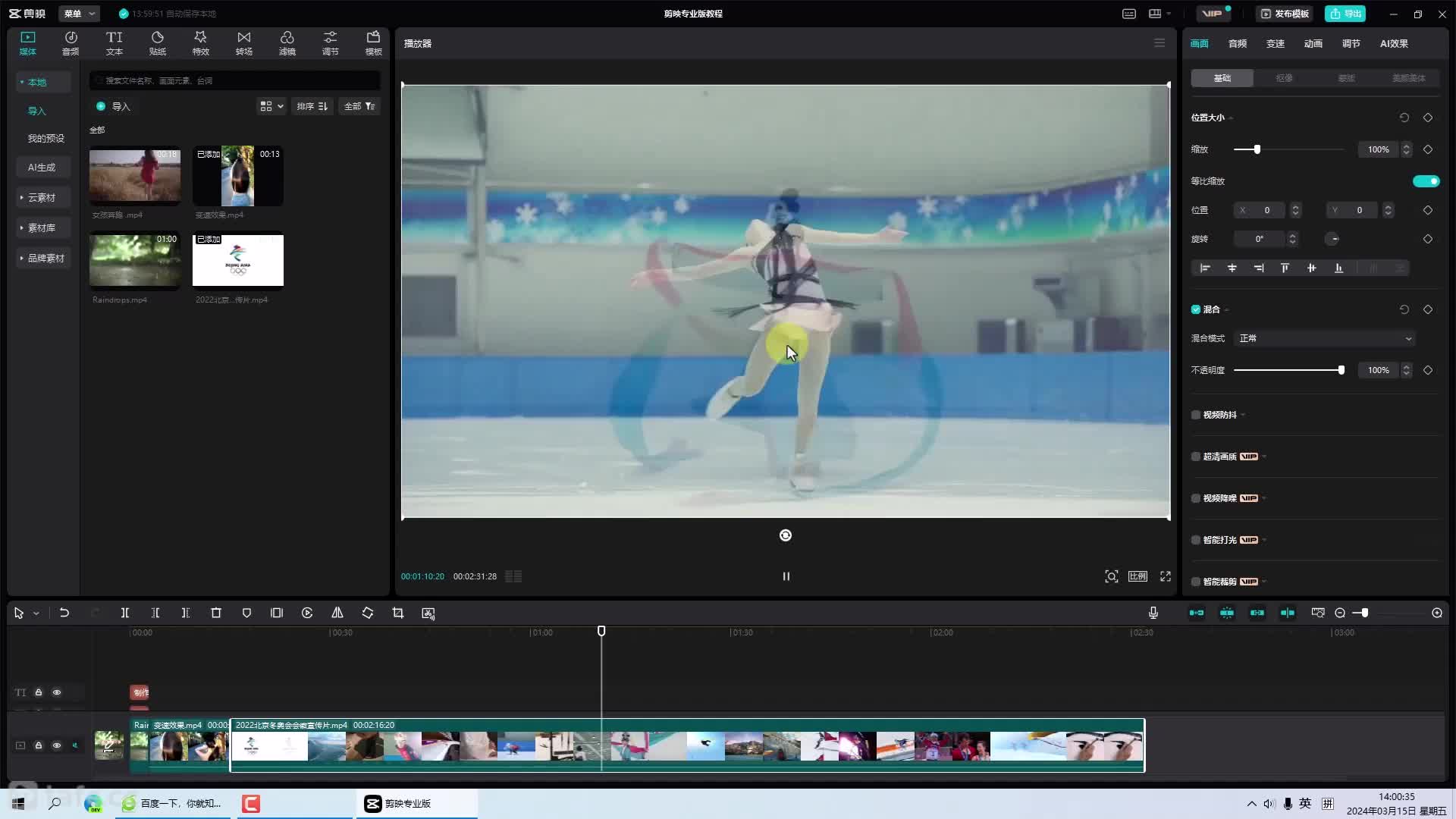The image size is (1456, 819).
Task: Hide the text track with eye icon
Action: pos(57,692)
